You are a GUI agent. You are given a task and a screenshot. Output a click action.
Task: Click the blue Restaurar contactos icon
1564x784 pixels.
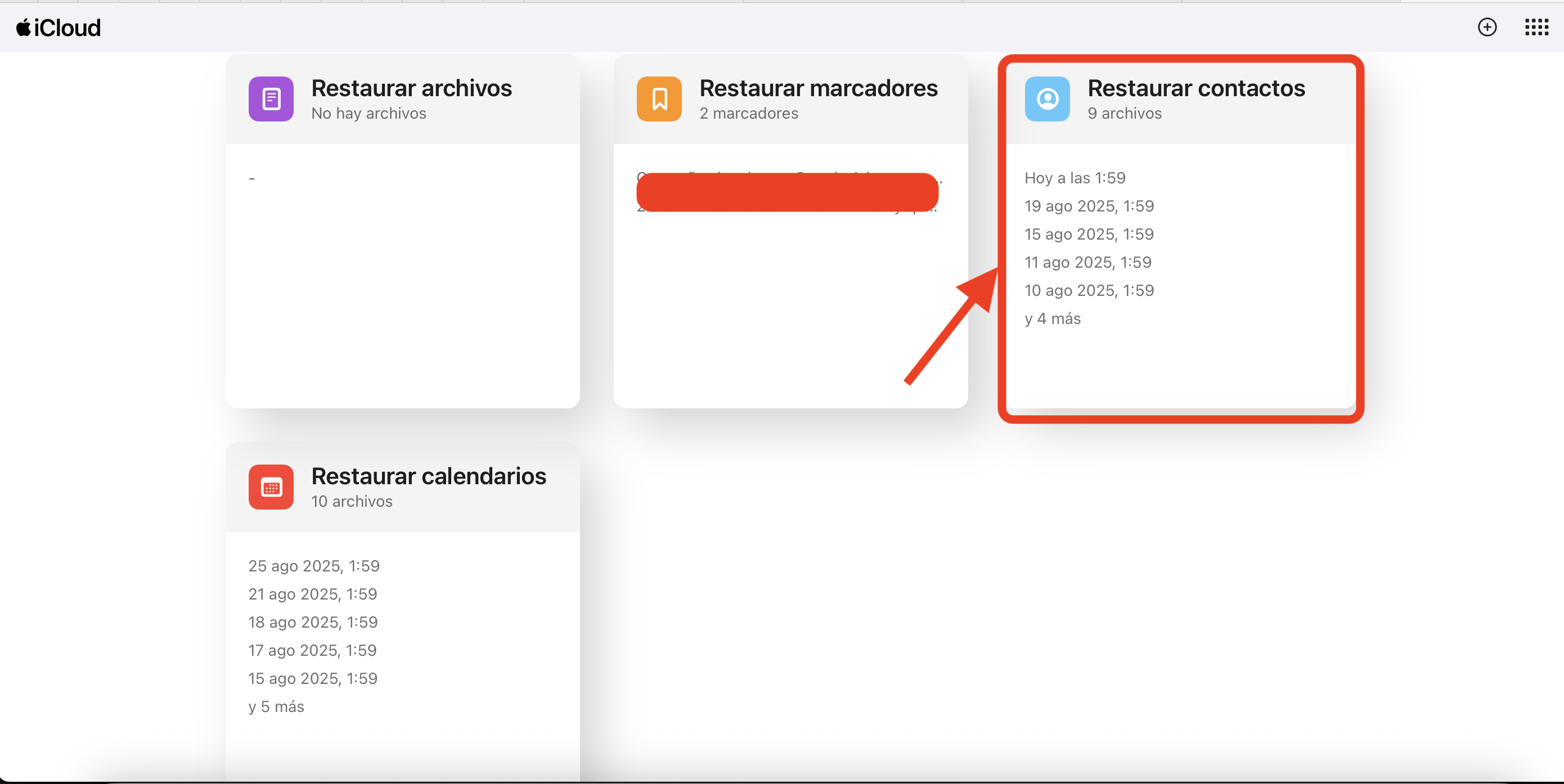tap(1047, 99)
